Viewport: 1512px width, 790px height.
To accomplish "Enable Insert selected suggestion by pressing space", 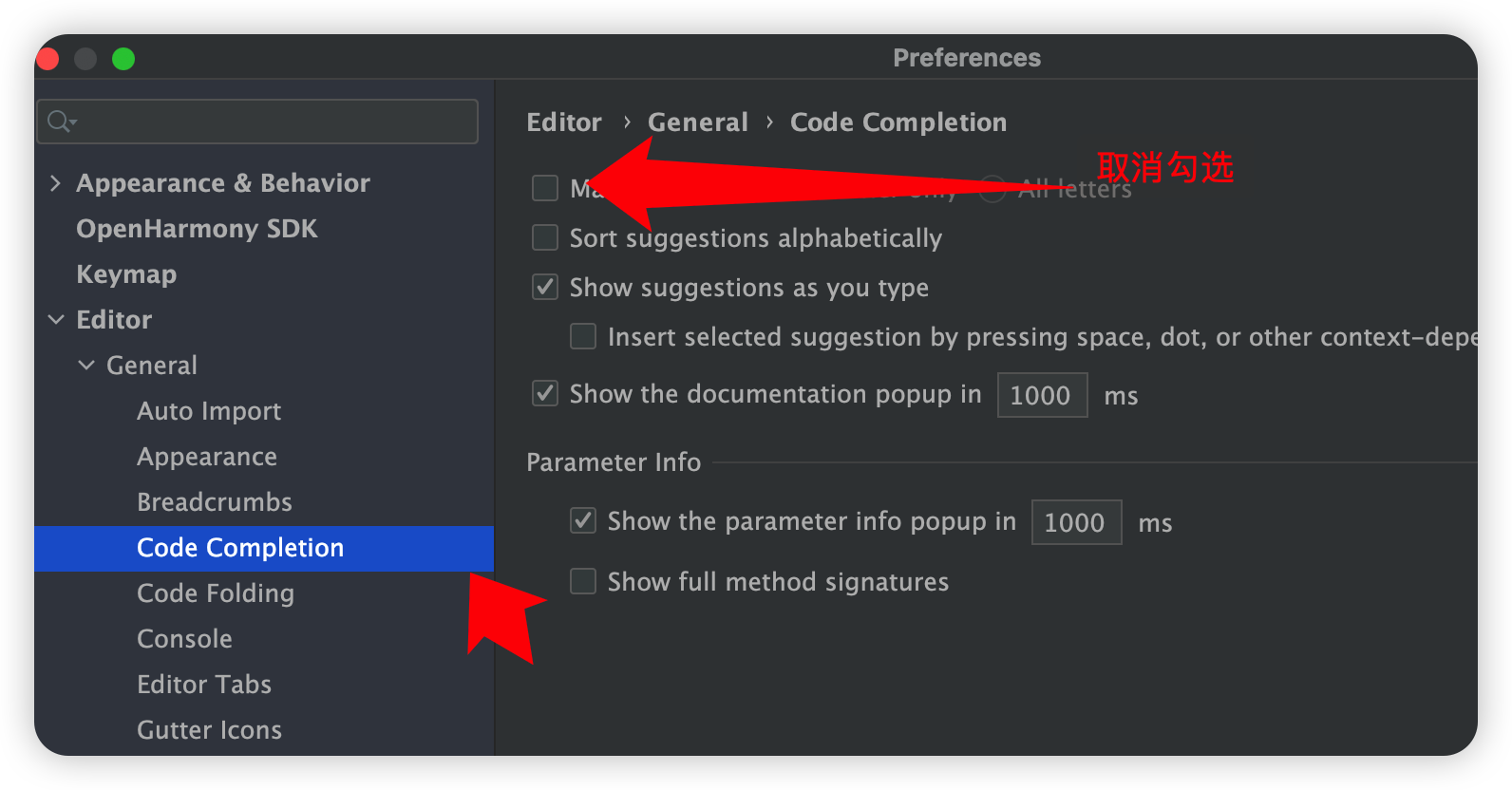I will [x=583, y=336].
